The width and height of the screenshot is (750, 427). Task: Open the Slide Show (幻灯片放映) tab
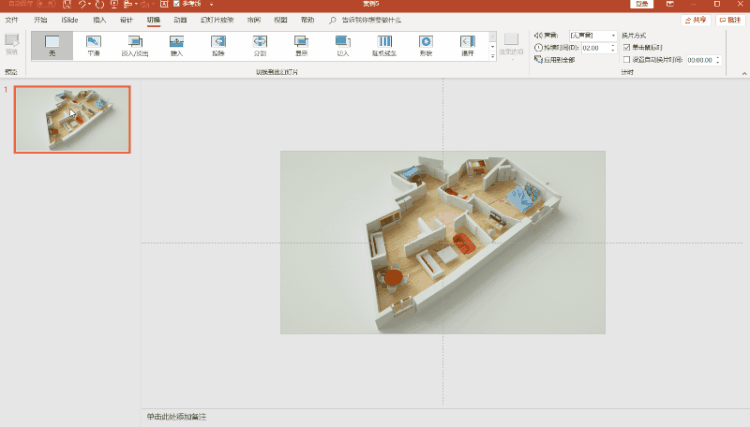(x=217, y=20)
